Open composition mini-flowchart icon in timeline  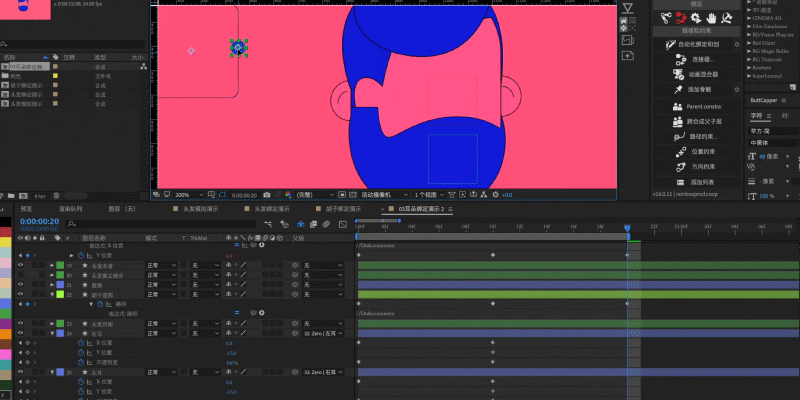pos(268,224)
